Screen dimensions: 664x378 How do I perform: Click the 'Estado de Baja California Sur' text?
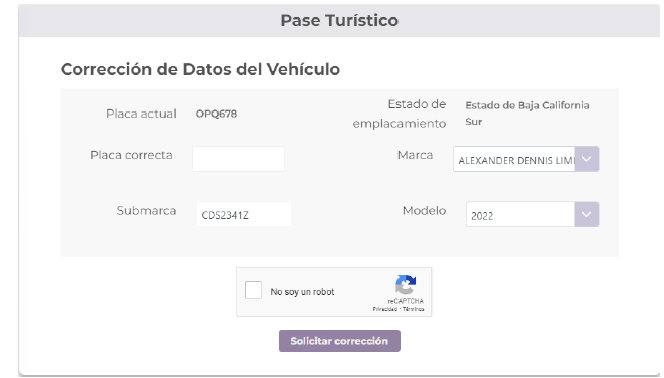(x=527, y=113)
